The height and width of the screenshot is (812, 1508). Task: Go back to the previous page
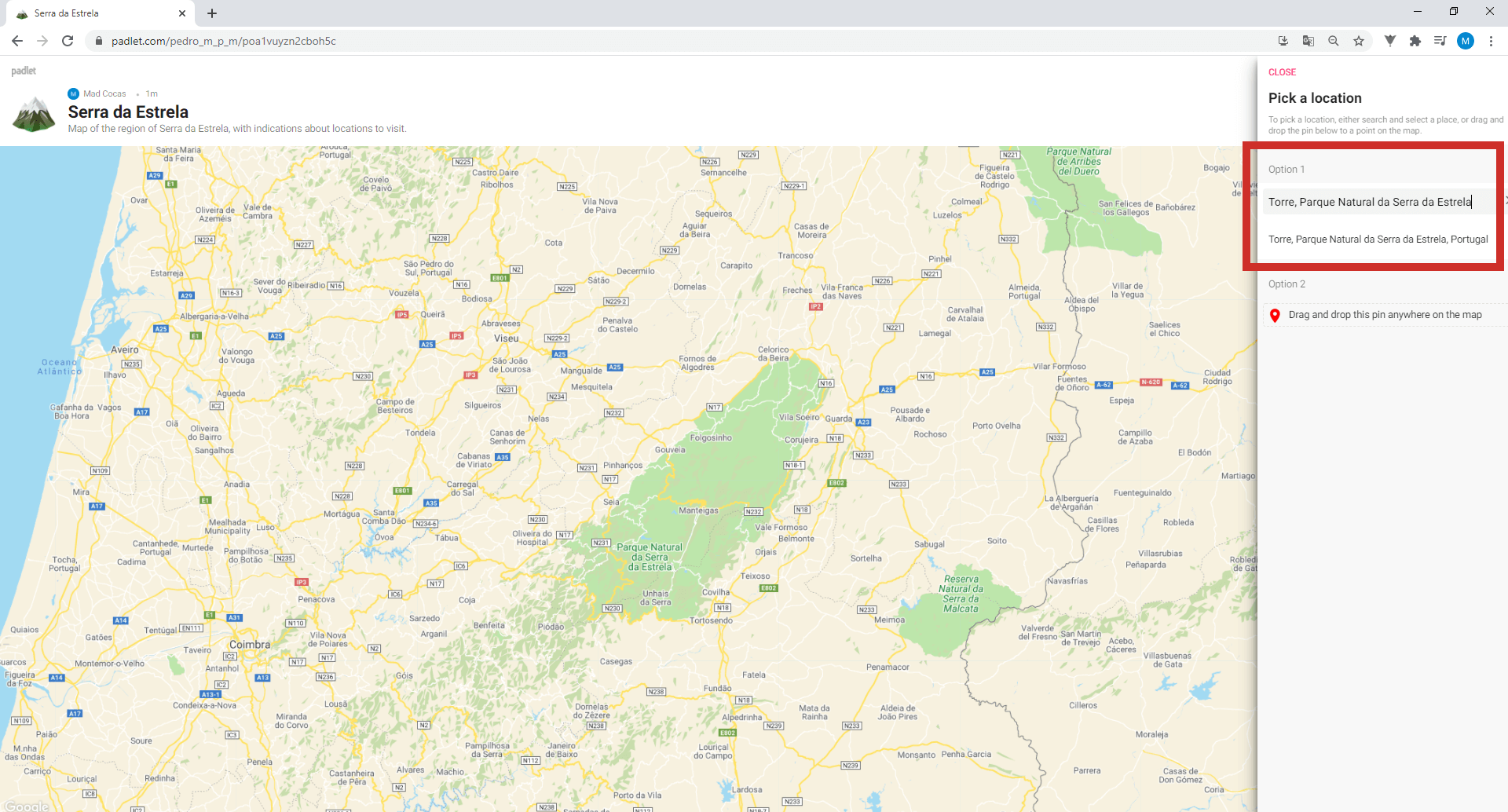(x=17, y=41)
